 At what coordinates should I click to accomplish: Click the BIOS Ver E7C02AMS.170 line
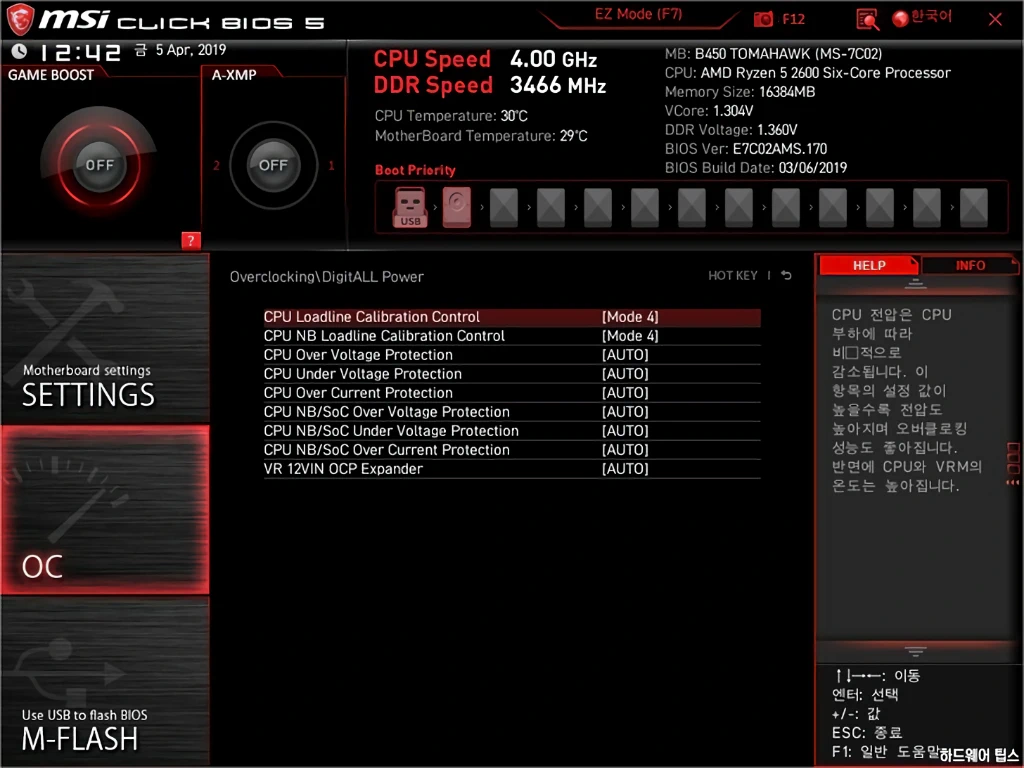coord(746,148)
